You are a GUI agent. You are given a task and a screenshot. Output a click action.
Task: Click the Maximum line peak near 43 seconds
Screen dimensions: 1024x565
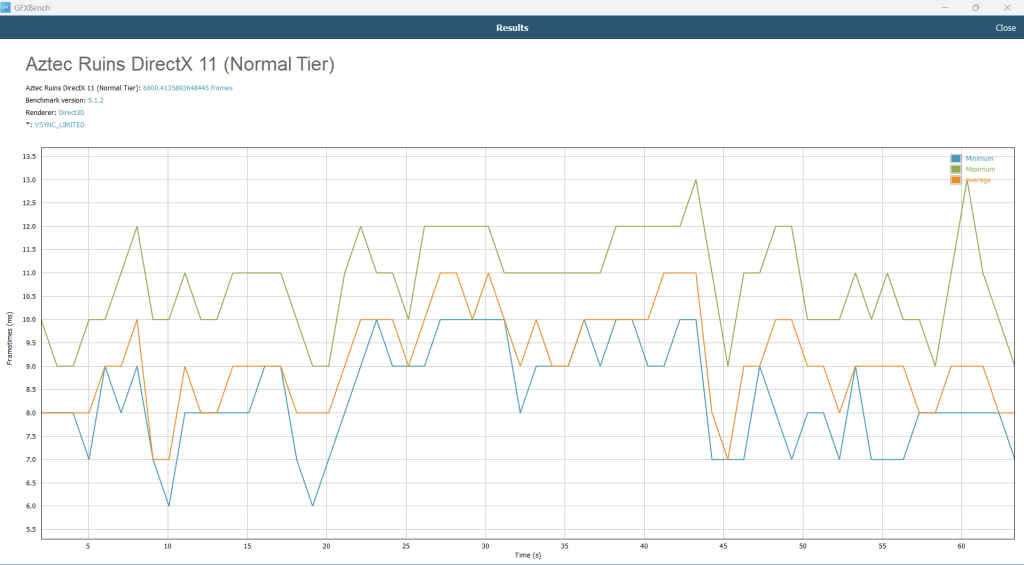[695, 180]
